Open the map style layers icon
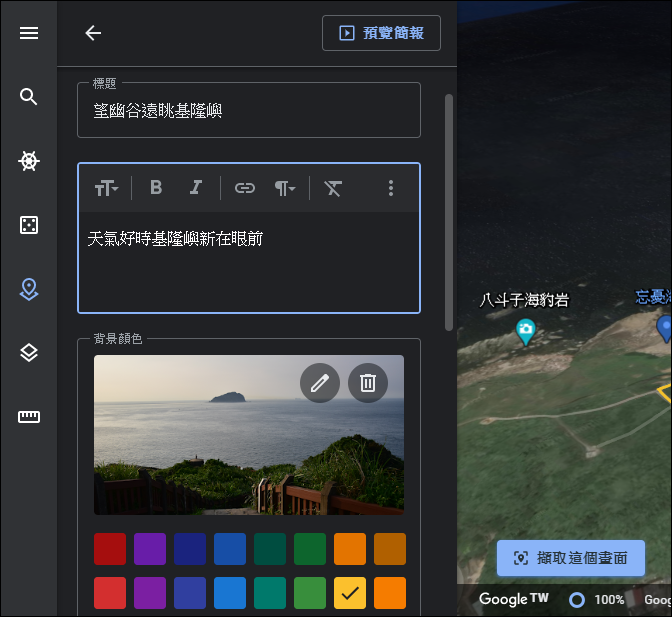Image resolution: width=672 pixels, height=617 pixels. 29,353
